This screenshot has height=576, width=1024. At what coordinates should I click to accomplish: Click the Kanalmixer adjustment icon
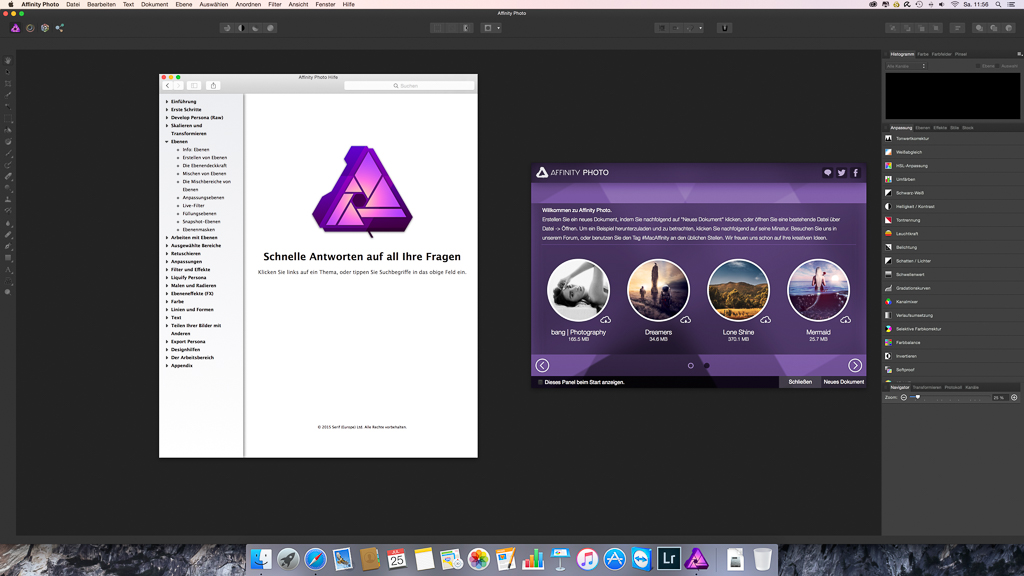click(x=888, y=302)
